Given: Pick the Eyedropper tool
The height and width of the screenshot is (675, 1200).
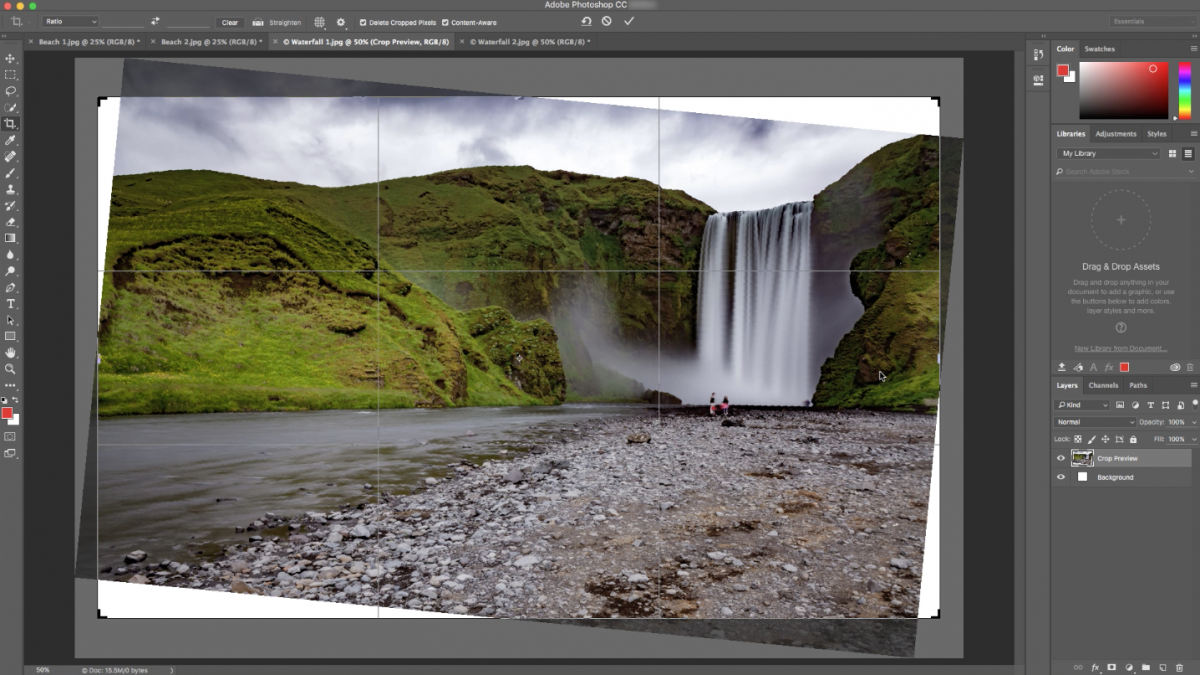Looking at the screenshot, I should pos(10,141).
